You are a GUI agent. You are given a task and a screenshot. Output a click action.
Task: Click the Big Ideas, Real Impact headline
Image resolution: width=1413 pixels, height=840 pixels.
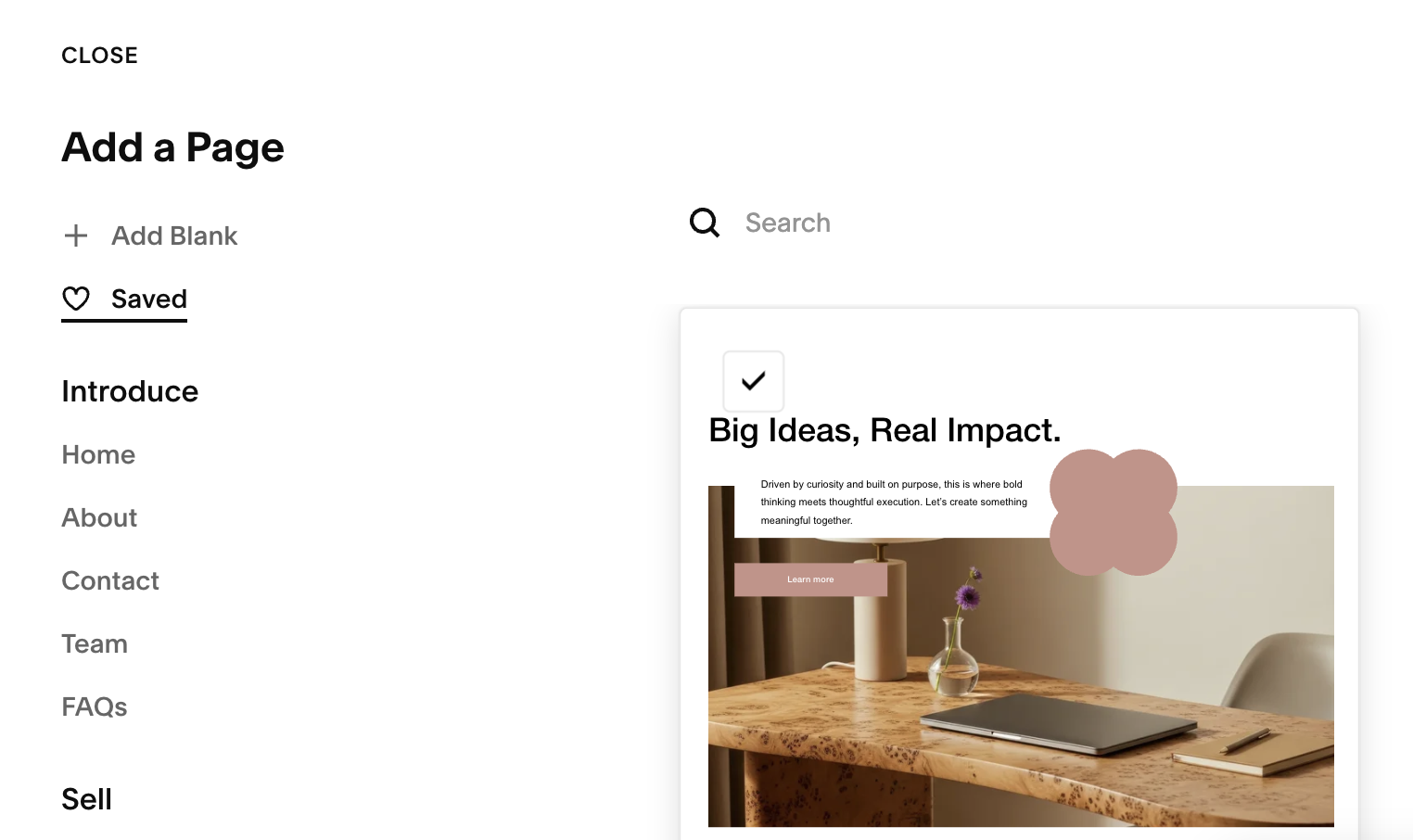(885, 430)
